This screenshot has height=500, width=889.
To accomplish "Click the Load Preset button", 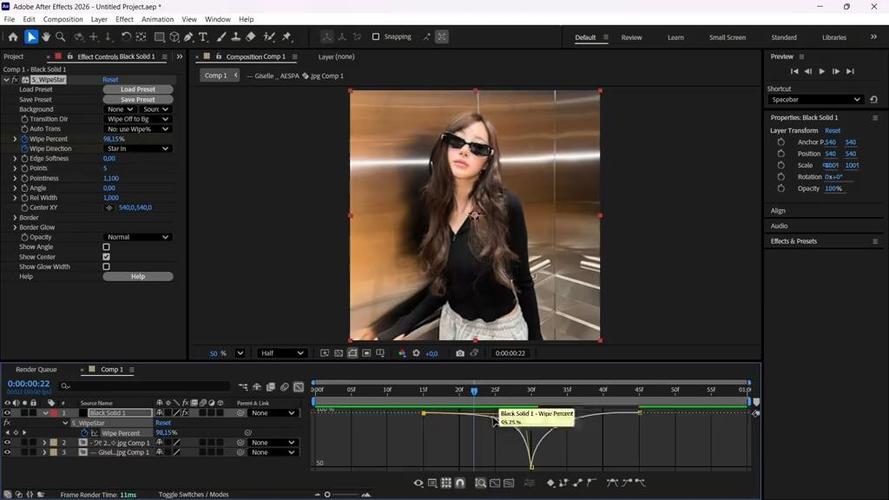I will click(x=138, y=90).
